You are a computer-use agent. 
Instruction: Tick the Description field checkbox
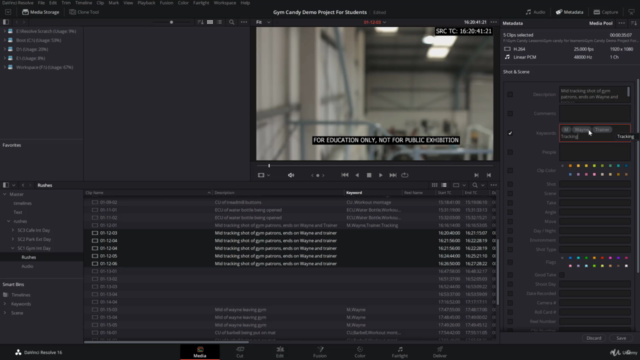click(510, 95)
